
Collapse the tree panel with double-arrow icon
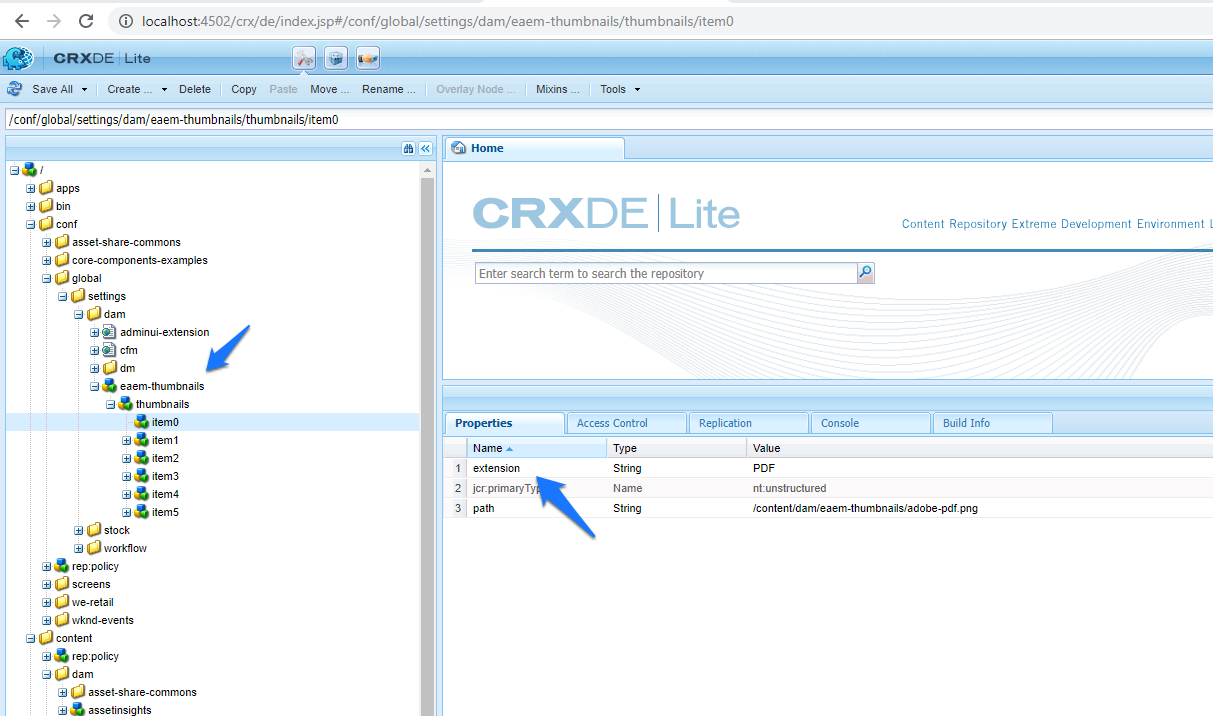425,148
